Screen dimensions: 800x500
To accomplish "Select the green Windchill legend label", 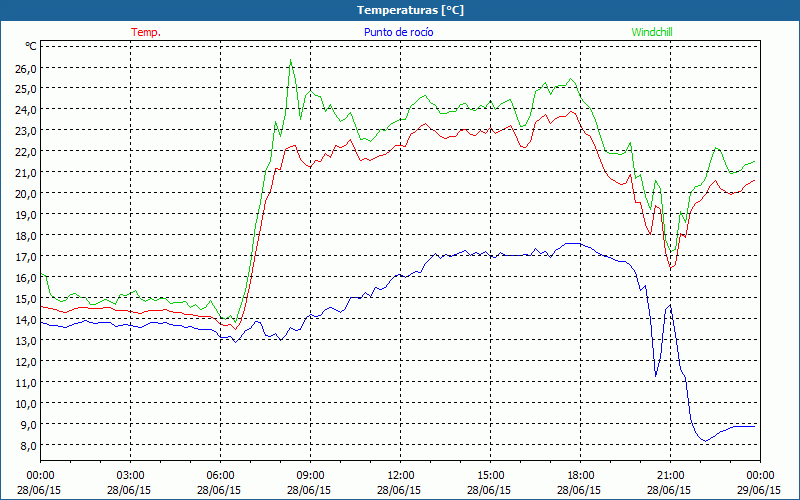I will coord(652,32).
